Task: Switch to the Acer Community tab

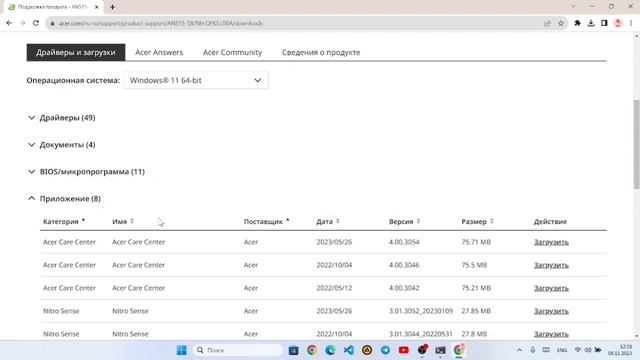Action: click(232, 53)
